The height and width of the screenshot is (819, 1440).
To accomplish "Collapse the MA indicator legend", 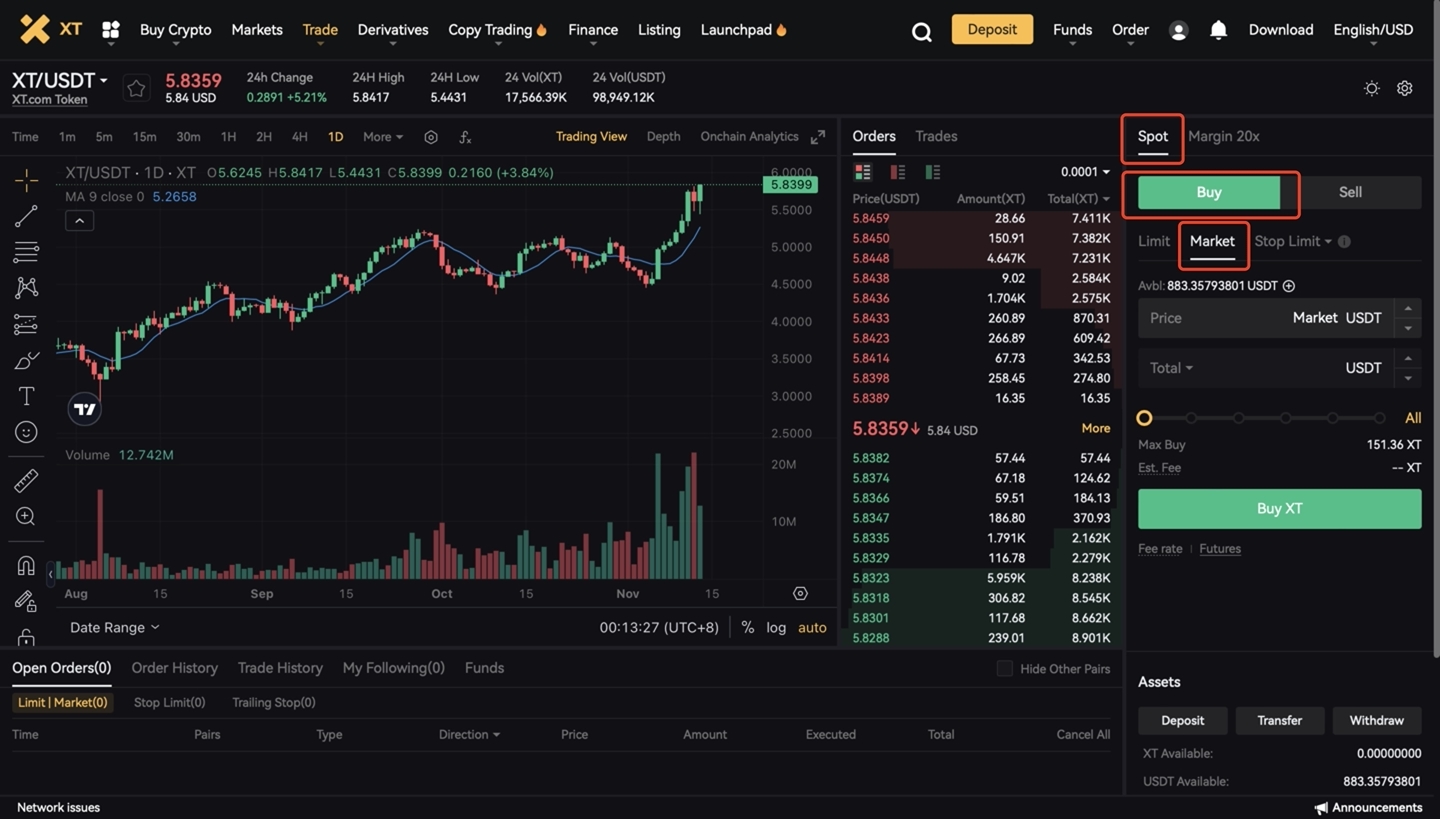I will 79,221.
